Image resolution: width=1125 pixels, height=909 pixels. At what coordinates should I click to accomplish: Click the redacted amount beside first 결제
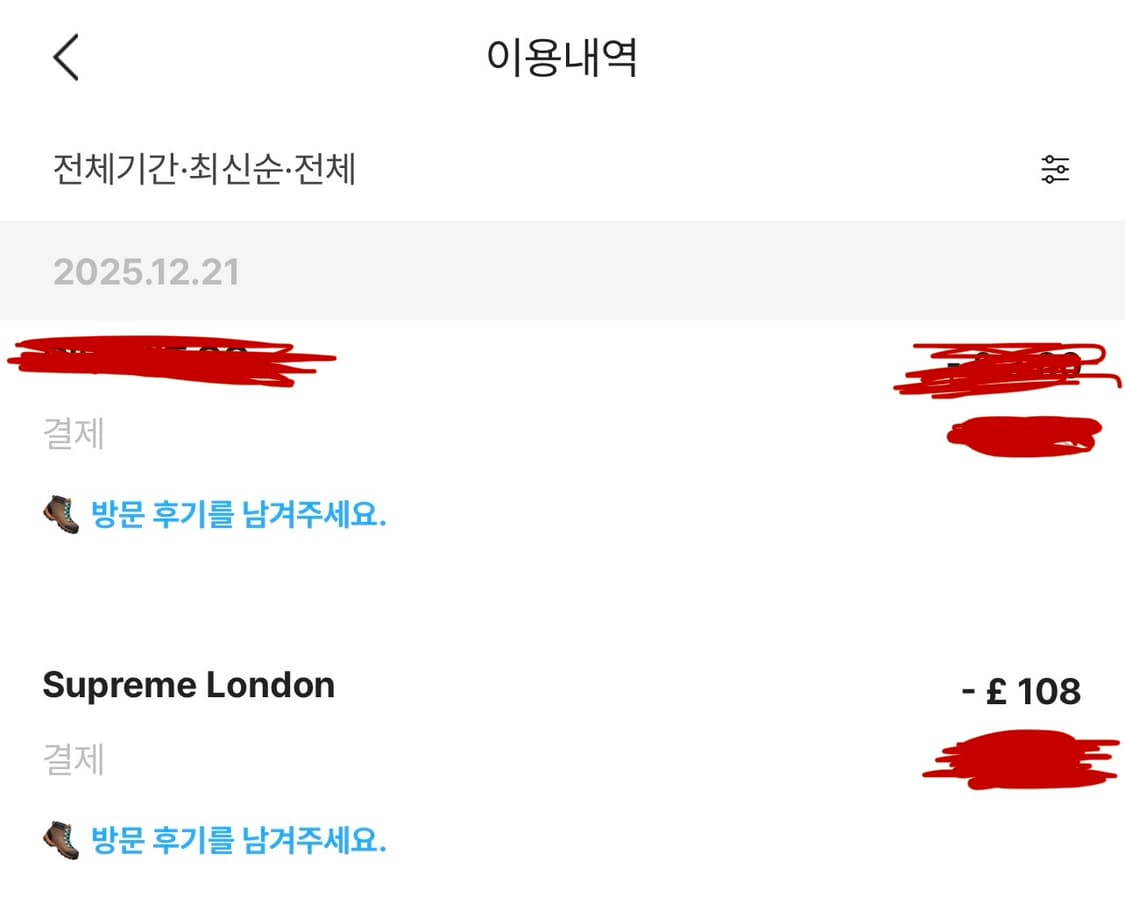pos(1023,437)
